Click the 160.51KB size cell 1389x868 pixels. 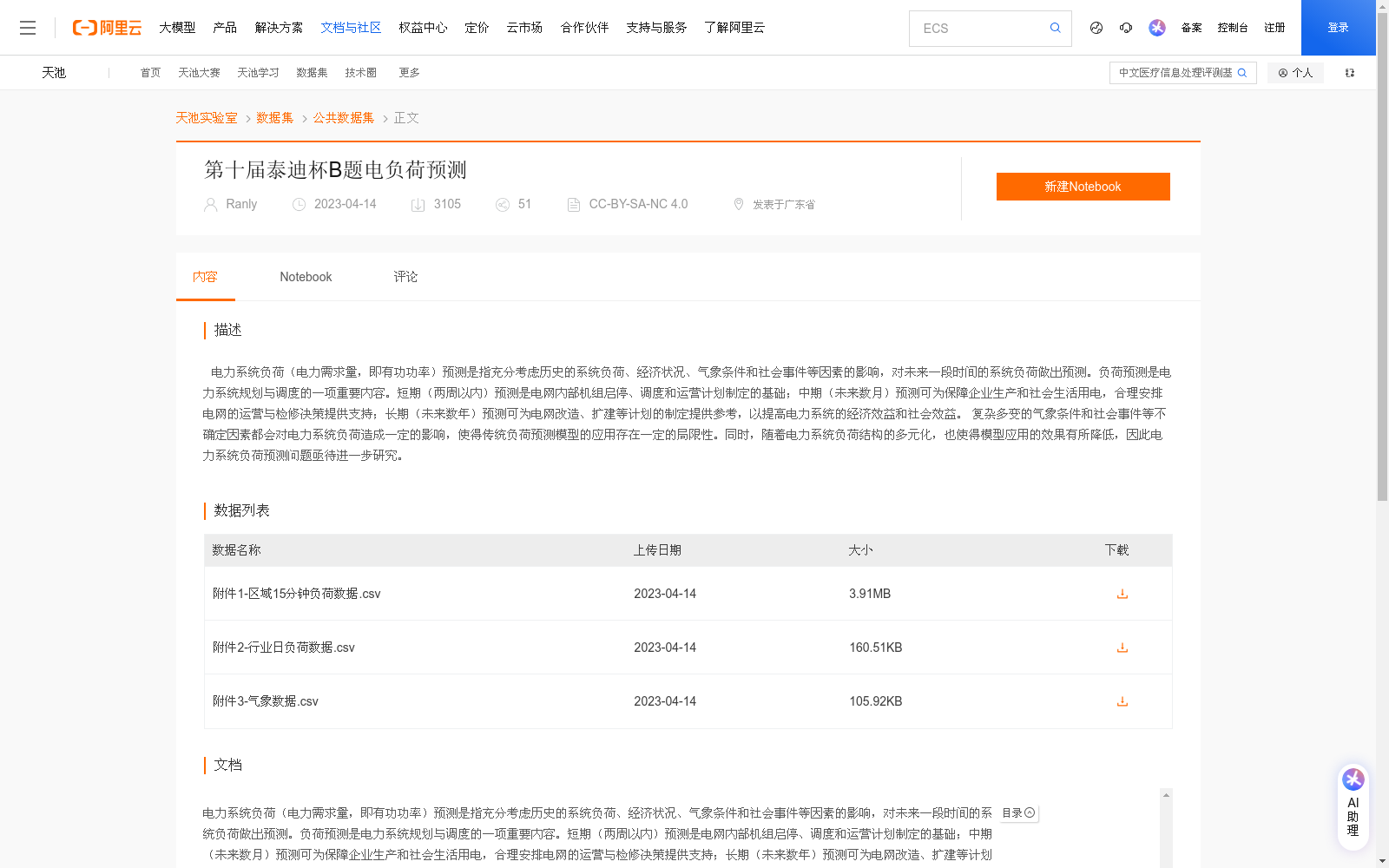[x=876, y=648]
